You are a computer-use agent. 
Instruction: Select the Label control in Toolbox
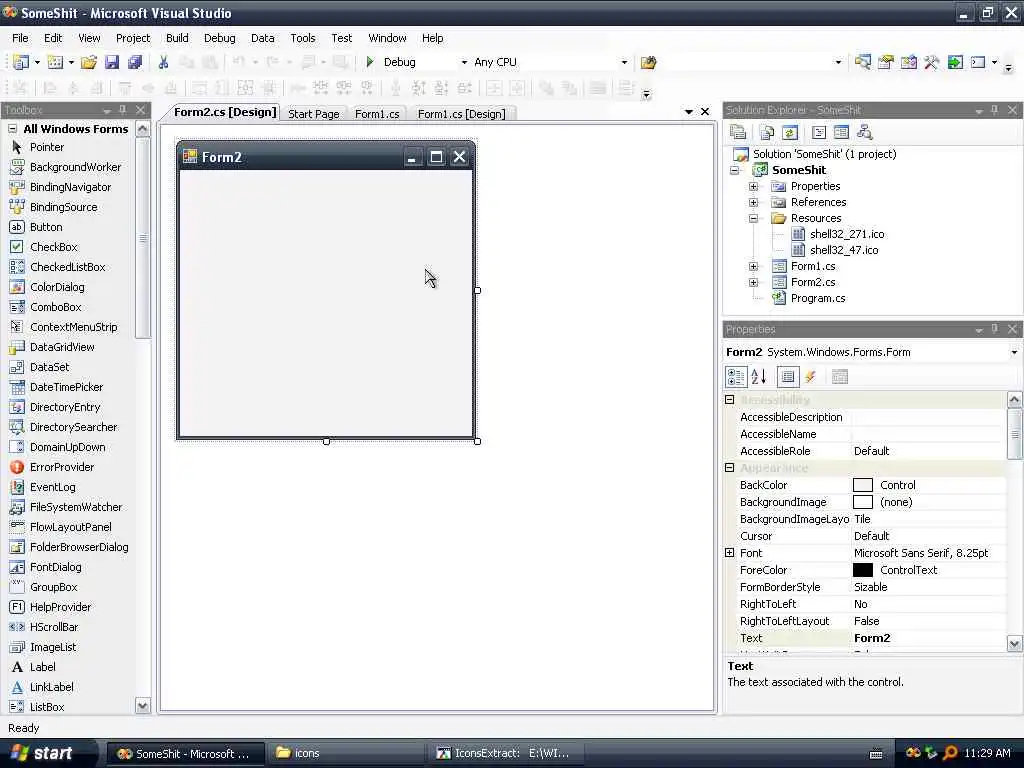(x=42, y=667)
